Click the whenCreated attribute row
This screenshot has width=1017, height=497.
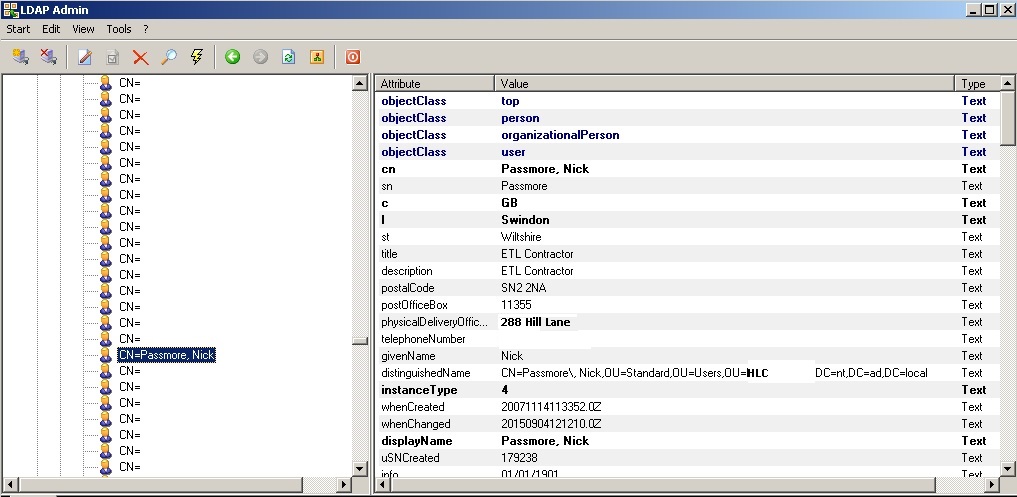tap(688, 407)
